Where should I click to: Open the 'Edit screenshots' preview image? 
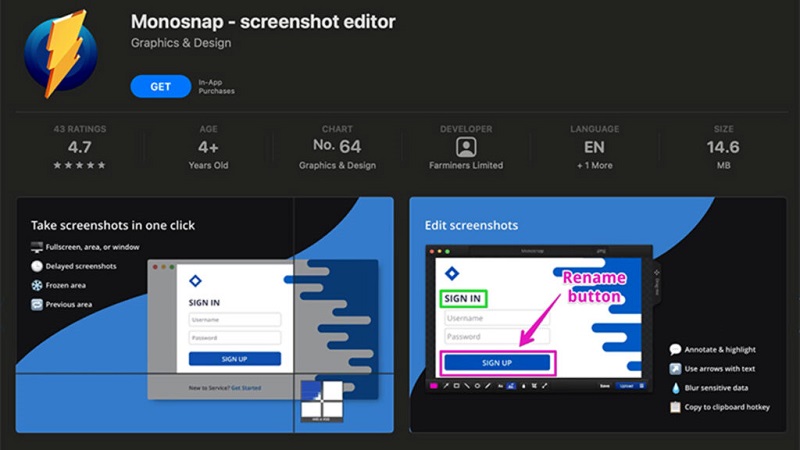(x=598, y=315)
